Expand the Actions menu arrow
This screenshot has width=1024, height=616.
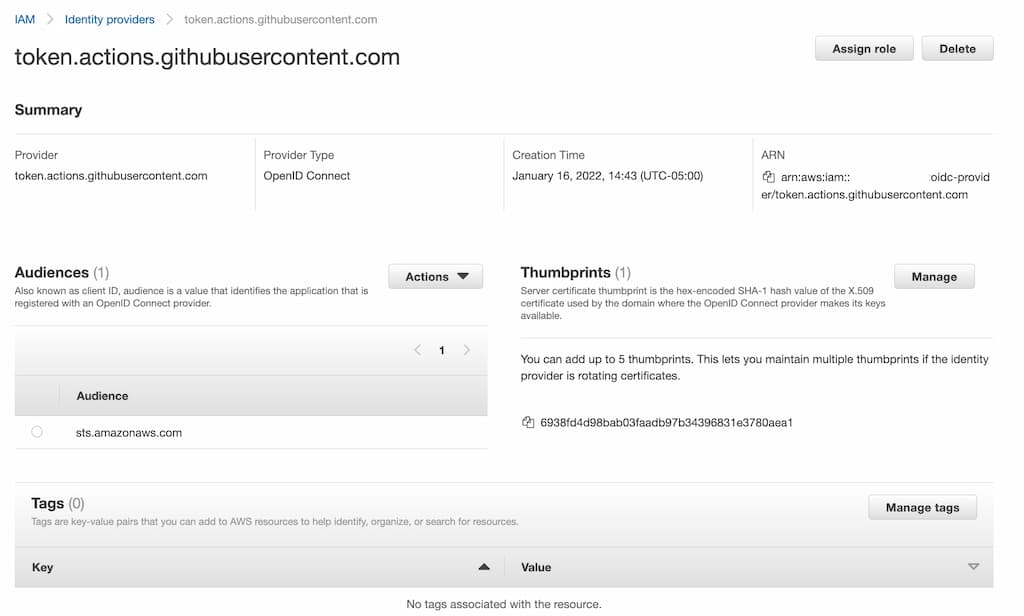point(463,276)
